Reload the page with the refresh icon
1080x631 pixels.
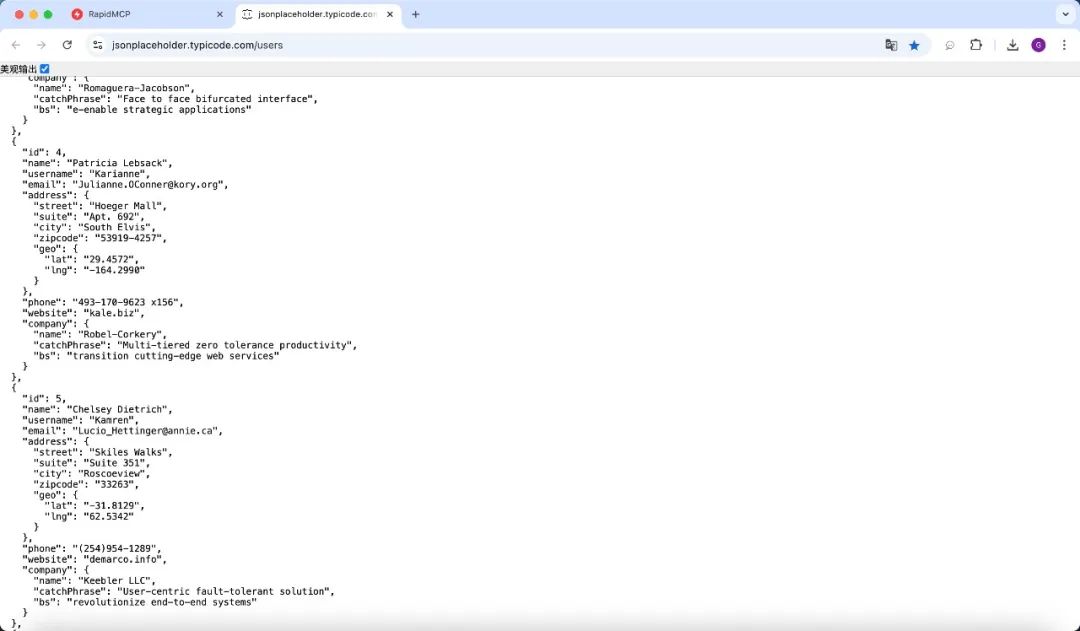(67, 45)
